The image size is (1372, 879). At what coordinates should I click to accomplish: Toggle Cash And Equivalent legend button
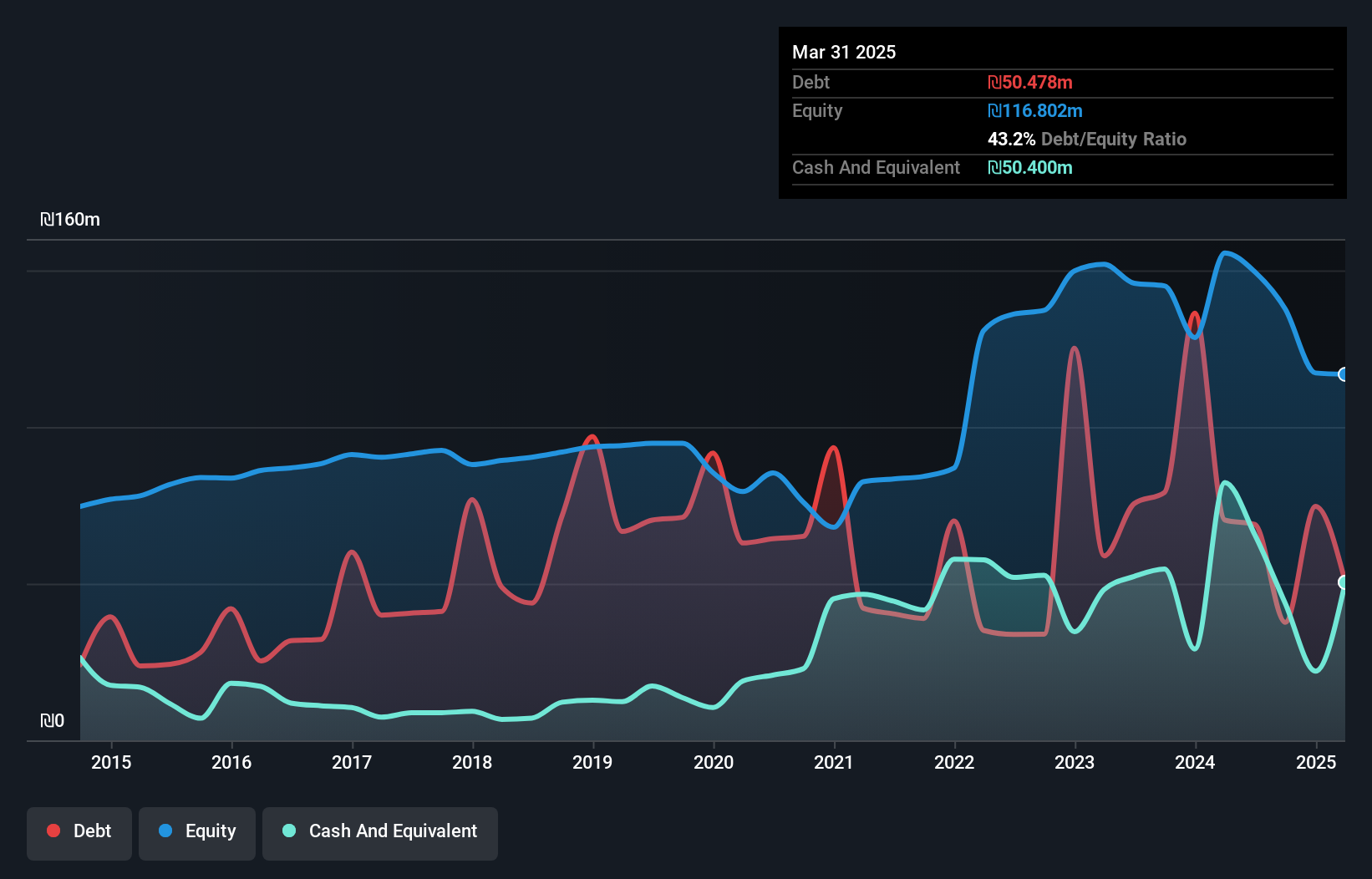(x=380, y=833)
